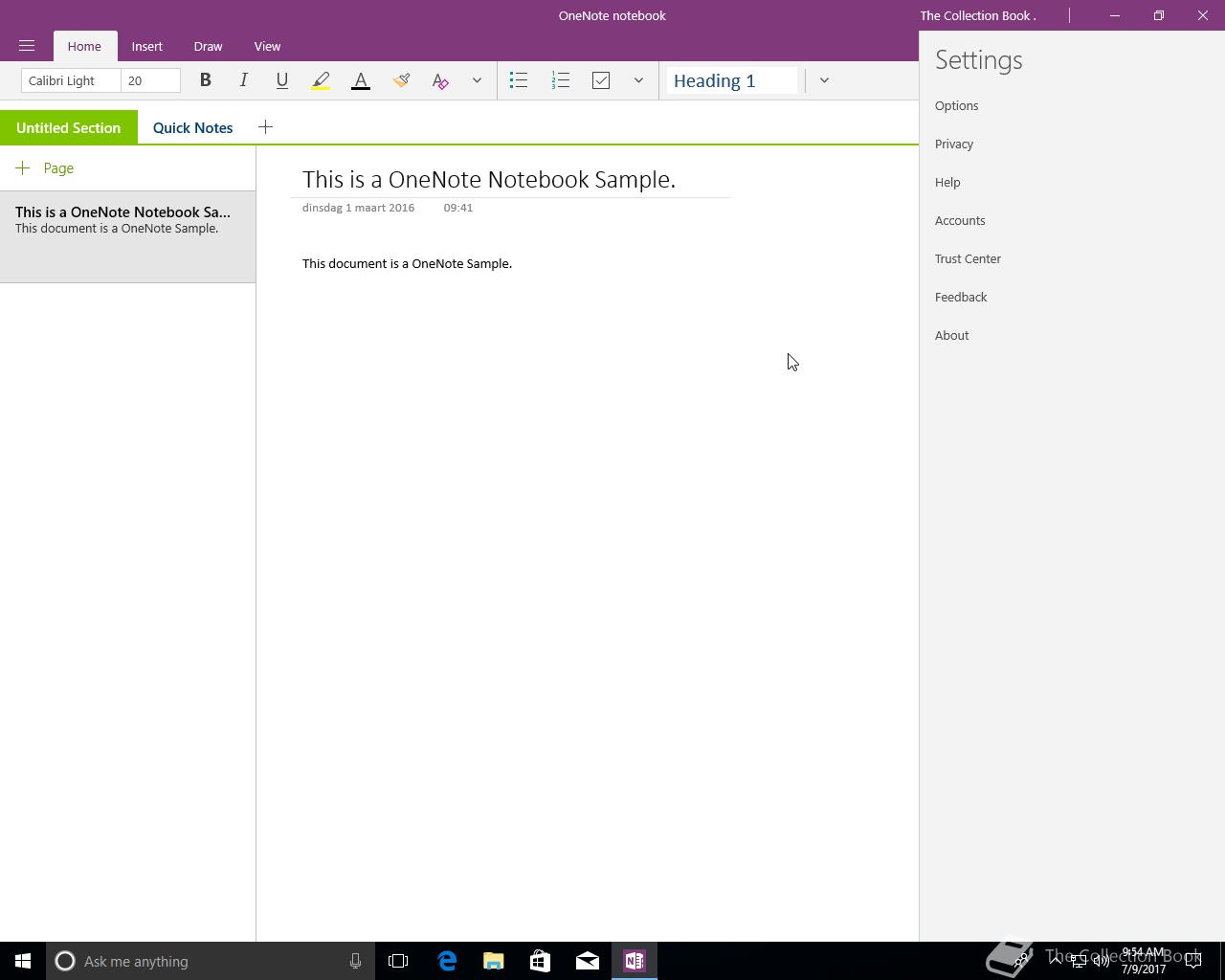Show hidden system tray icons
The width and height of the screenshot is (1225, 980).
pyautogui.click(x=1056, y=961)
